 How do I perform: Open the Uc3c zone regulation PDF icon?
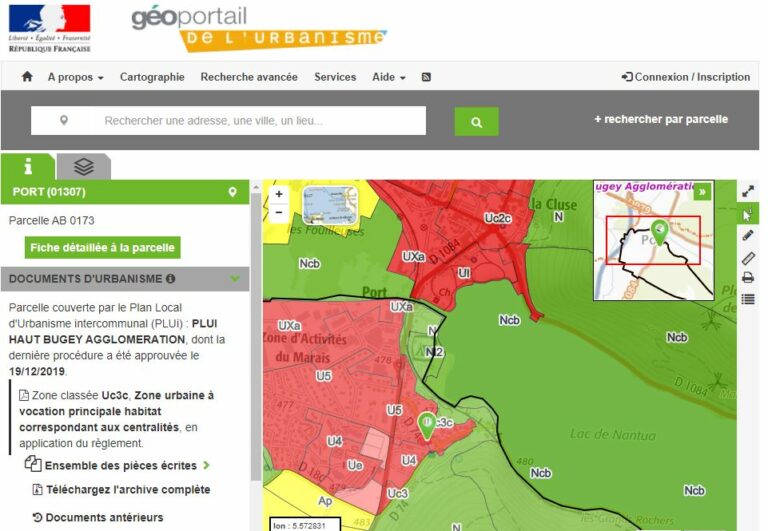[x=24, y=395]
